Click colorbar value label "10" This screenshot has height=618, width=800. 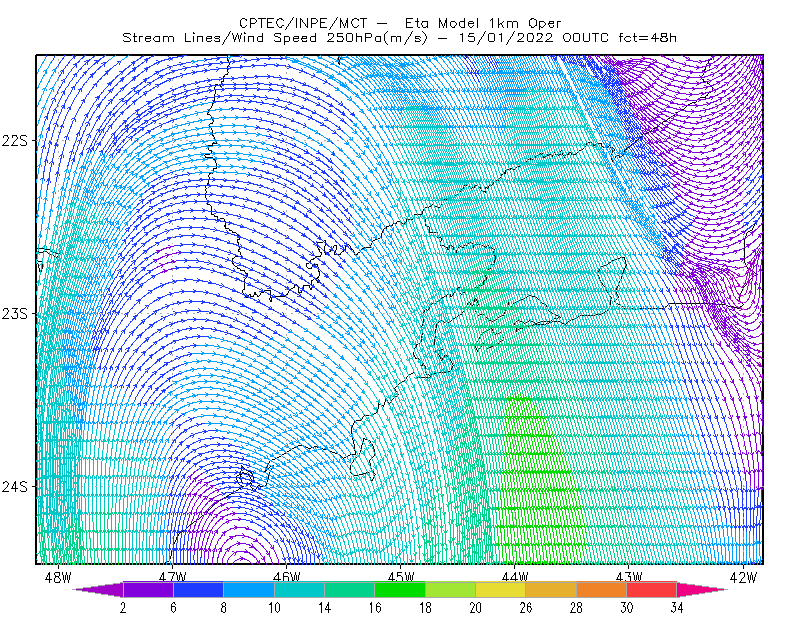point(274,608)
